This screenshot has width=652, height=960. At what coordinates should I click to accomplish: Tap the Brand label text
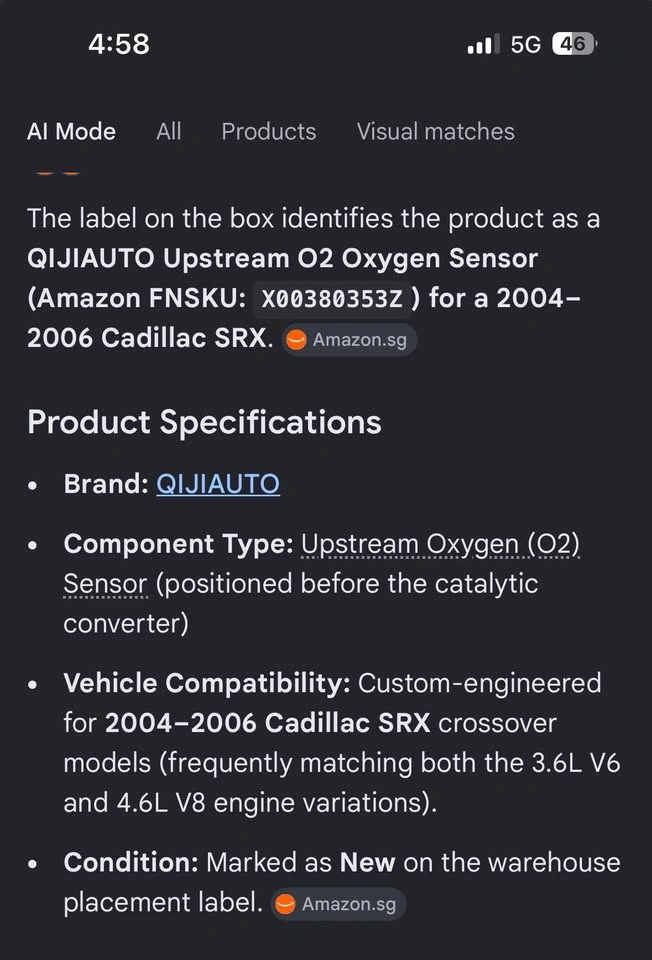(x=106, y=484)
